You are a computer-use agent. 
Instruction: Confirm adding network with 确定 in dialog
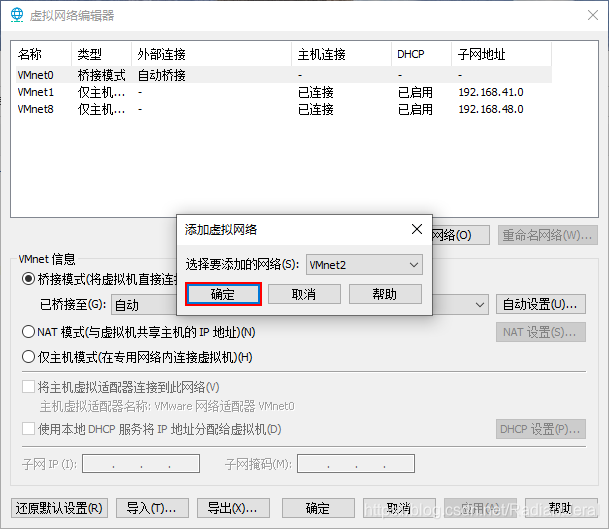pyautogui.click(x=223, y=294)
